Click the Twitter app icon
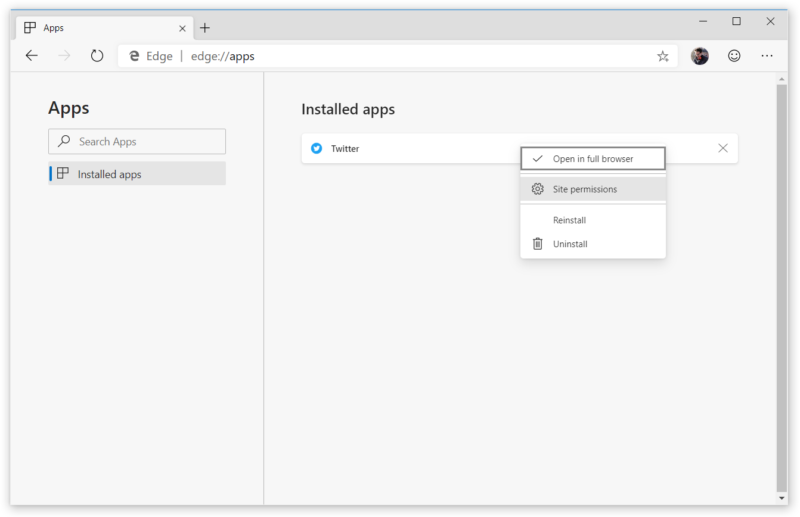 pyautogui.click(x=316, y=149)
